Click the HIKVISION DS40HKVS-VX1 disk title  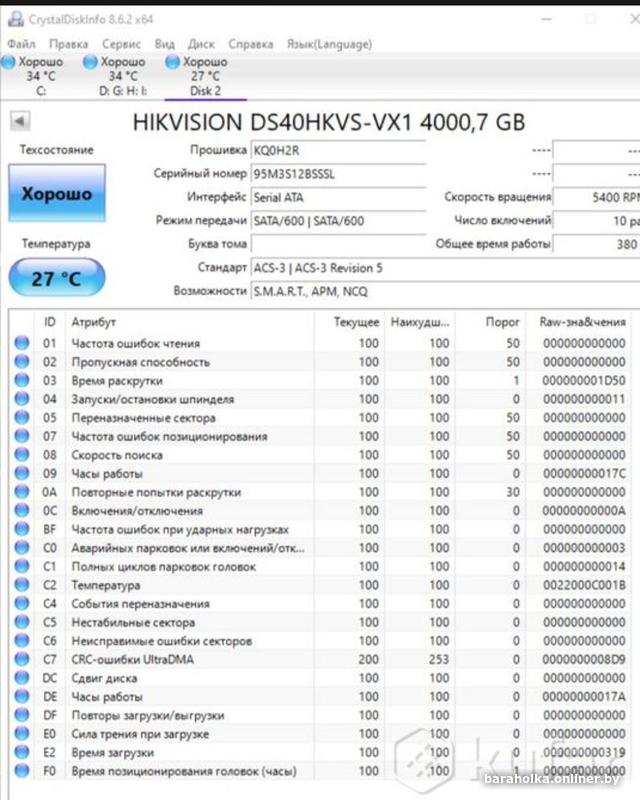[329, 122]
